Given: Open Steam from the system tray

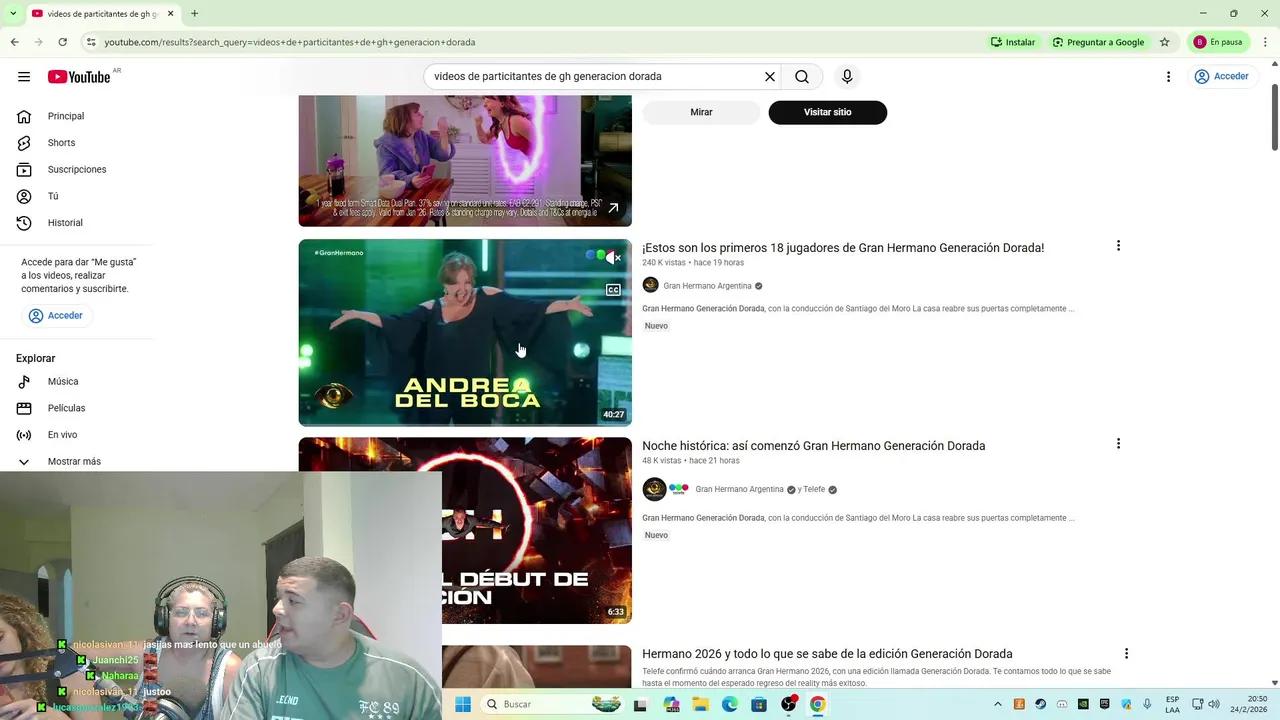Looking at the screenshot, I should point(1040,704).
